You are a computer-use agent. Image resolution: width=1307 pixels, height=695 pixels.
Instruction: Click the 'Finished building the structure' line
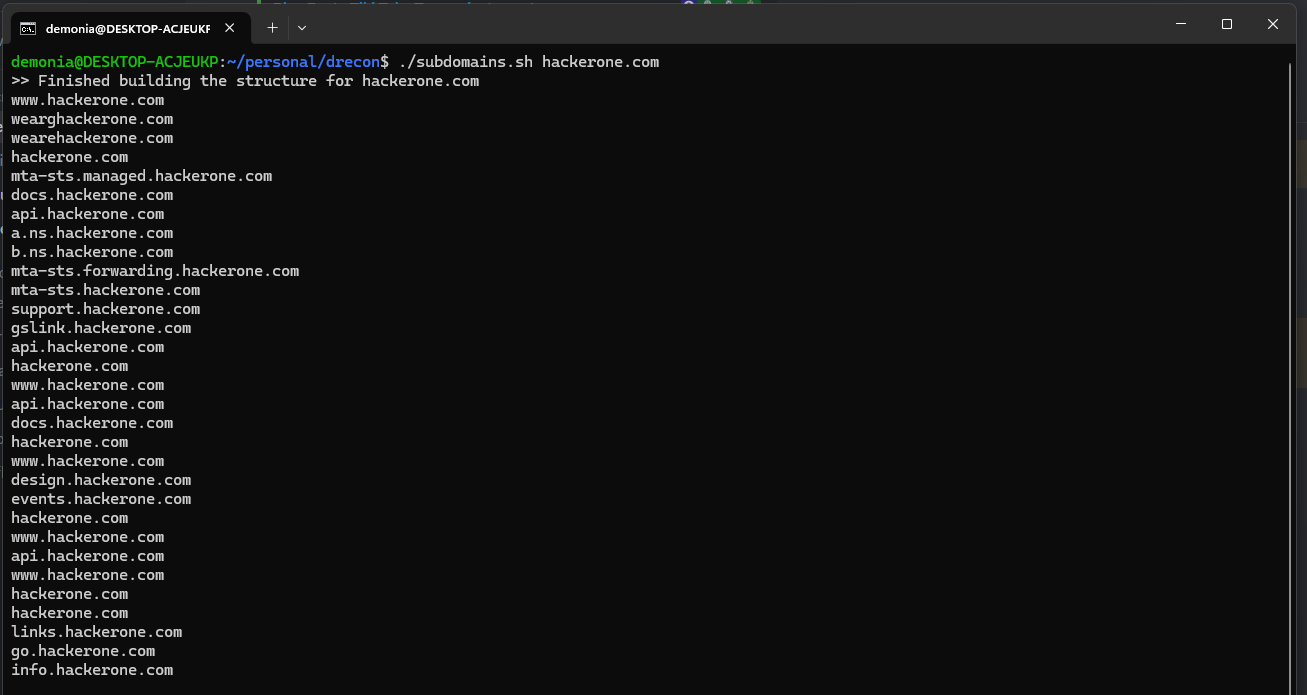(x=245, y=81)
